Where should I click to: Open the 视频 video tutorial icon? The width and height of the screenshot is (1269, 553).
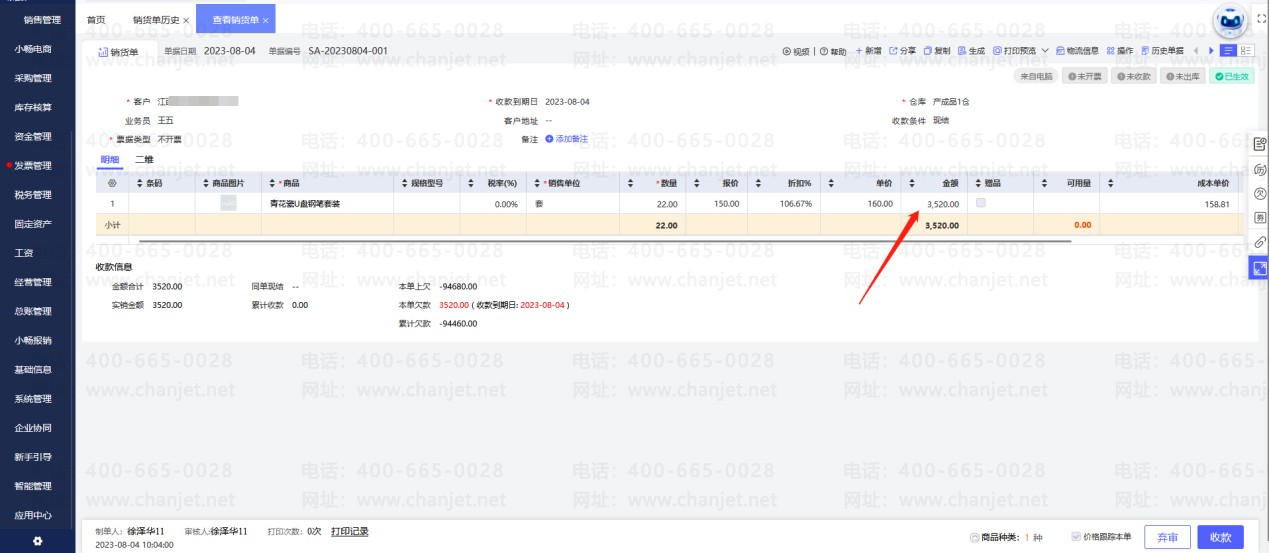[x=787, y=51]
